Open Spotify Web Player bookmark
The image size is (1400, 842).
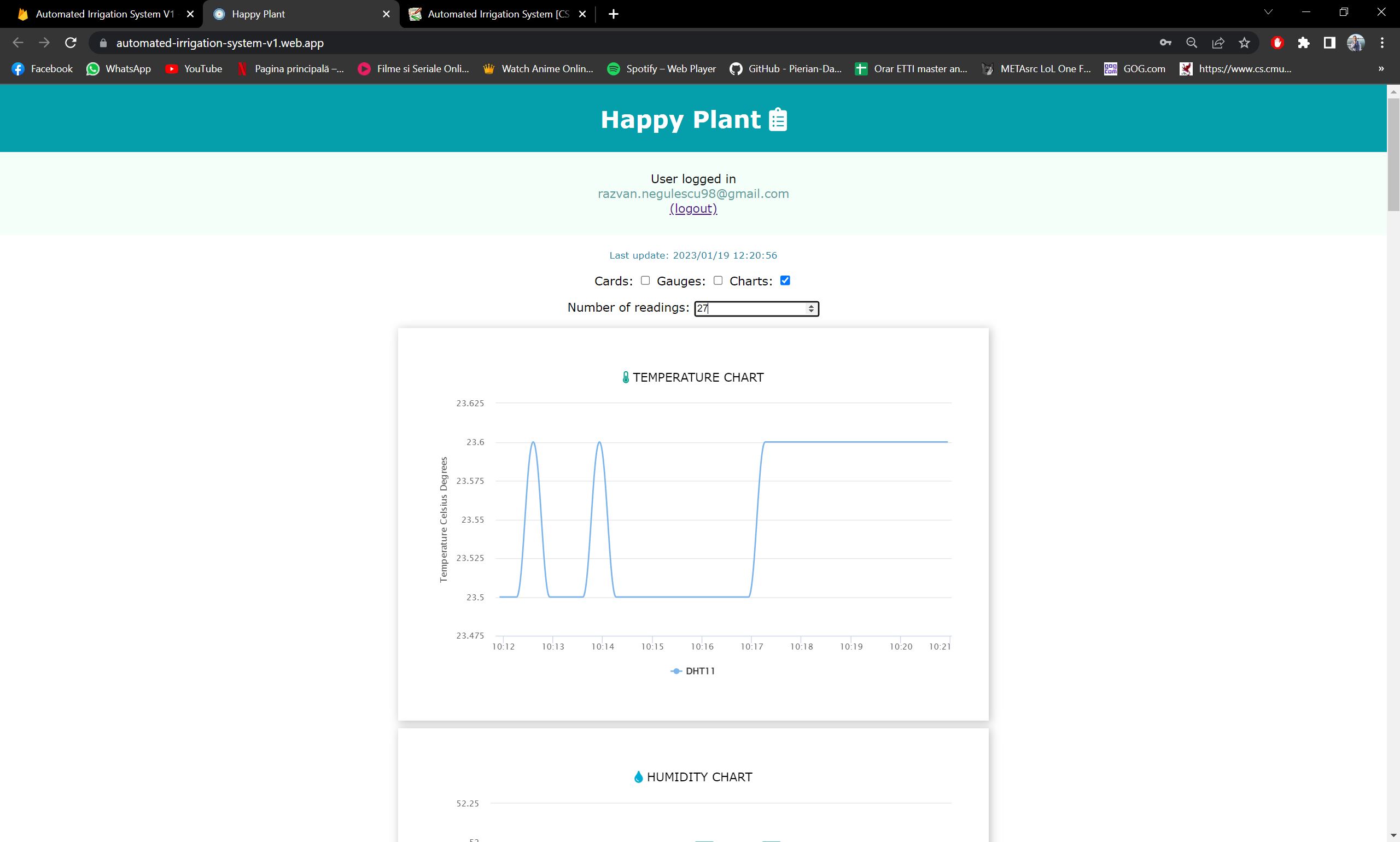point(662,69)
